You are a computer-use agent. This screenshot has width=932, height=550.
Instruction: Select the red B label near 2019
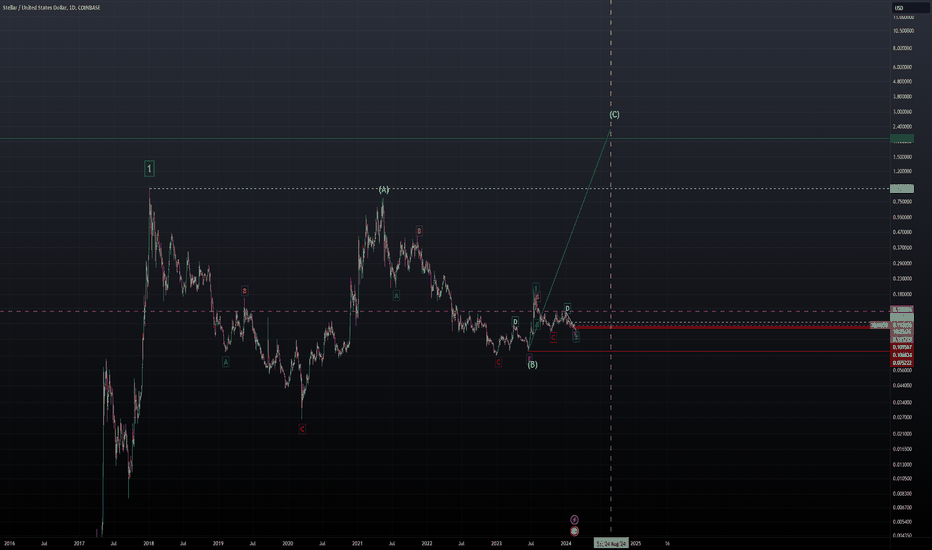pos(245,291)
